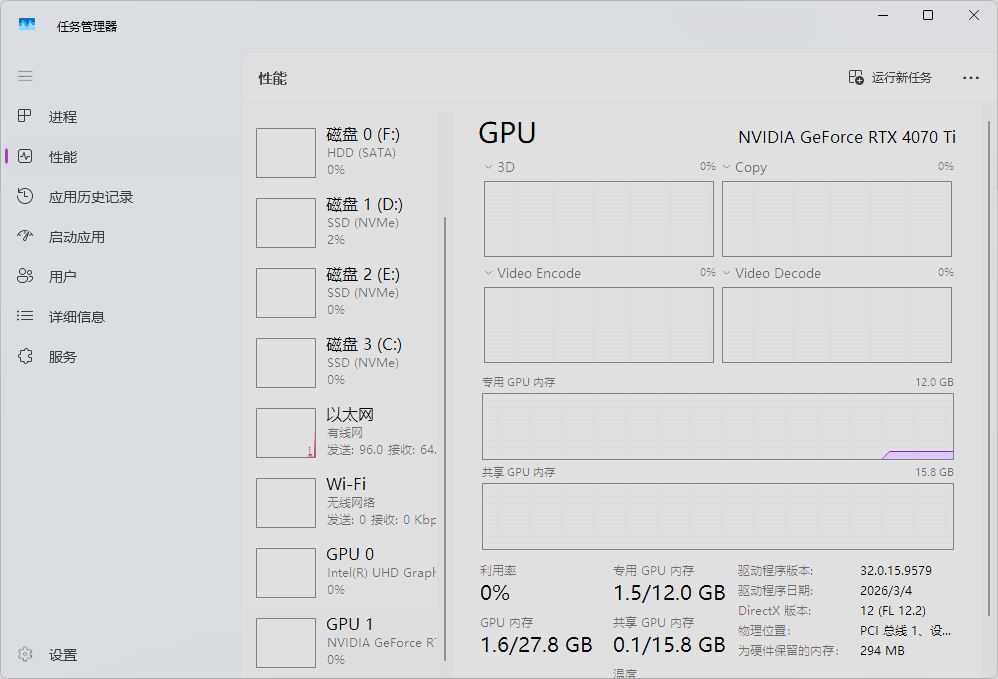
Task: Select 磁盘 0 (F:) in resource list
Action: pos(344,153)
